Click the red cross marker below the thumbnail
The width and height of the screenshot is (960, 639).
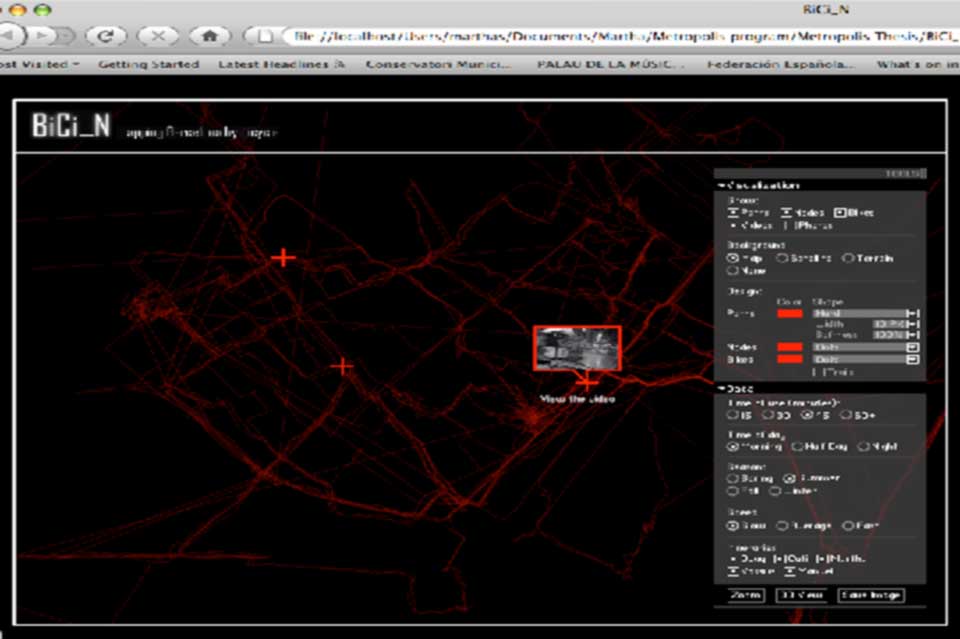point(587,383)
